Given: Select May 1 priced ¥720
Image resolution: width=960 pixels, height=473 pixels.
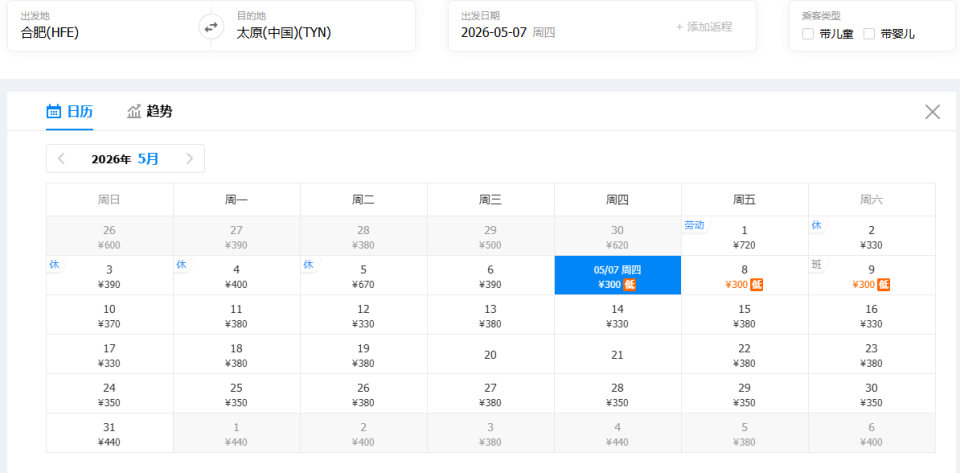Looking at the screenshot, I should point(744,236).
